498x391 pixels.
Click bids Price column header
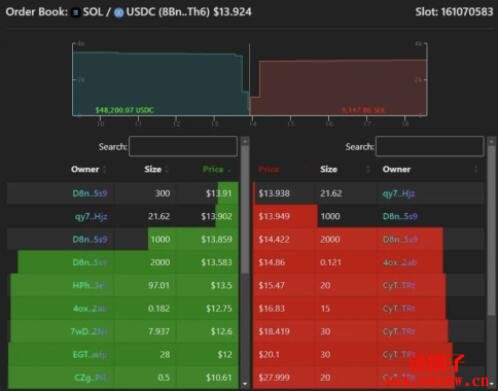[x=213, y=169]
